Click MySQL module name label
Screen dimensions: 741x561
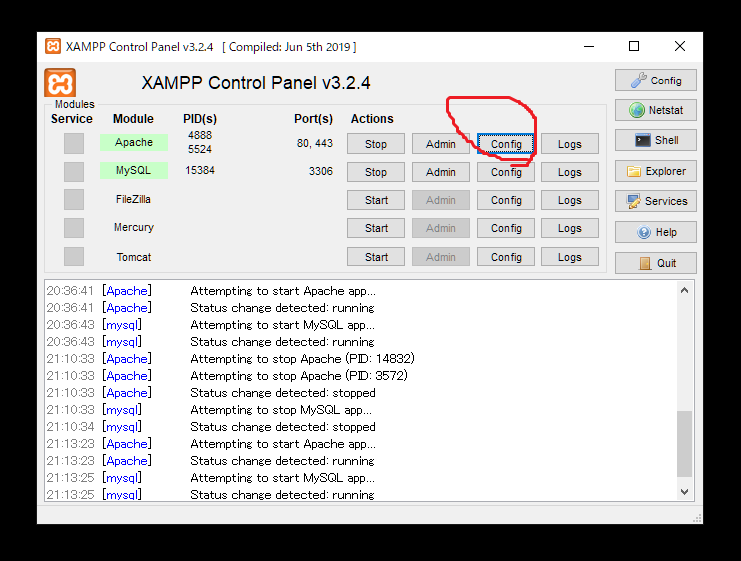tap(134, 170)
